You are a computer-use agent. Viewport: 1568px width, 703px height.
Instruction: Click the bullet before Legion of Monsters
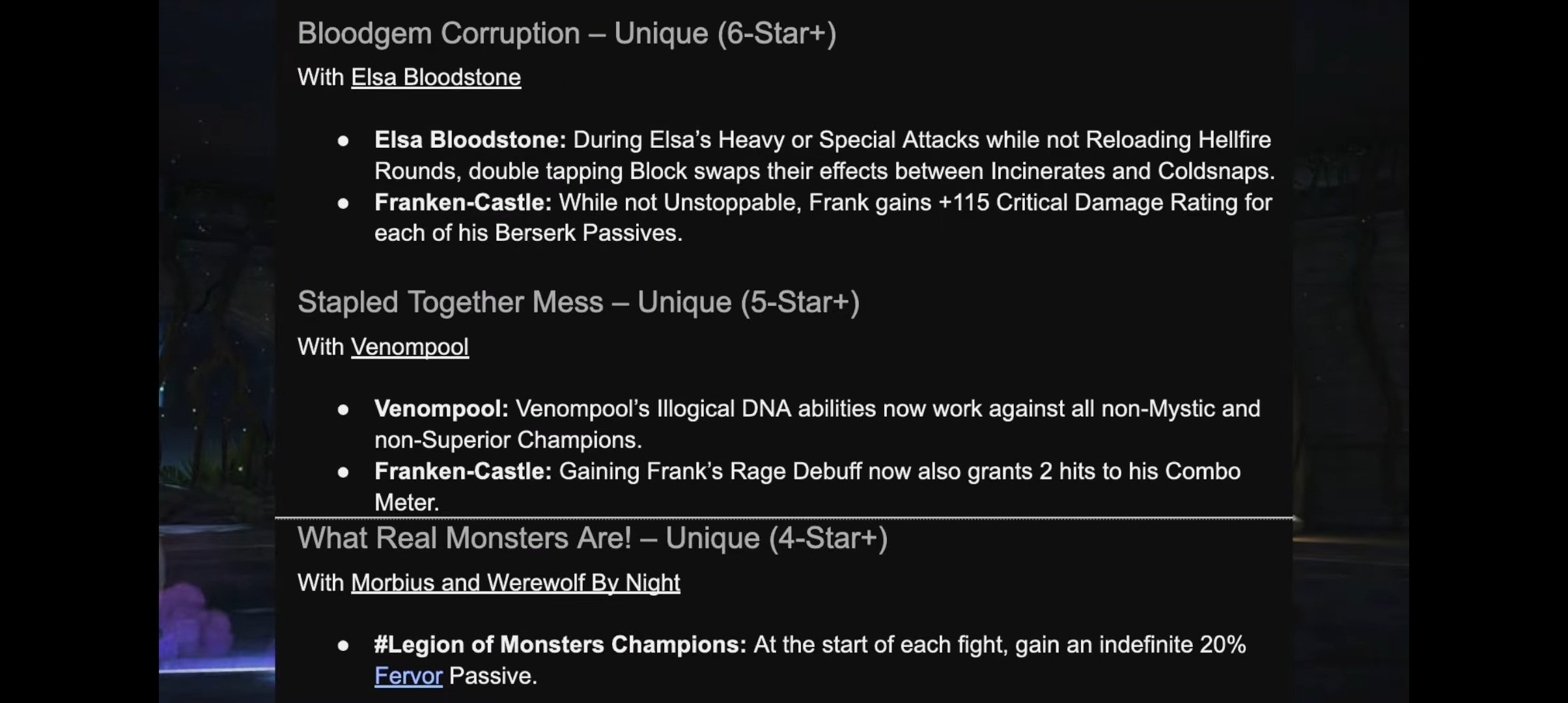(x=343, y=646)
